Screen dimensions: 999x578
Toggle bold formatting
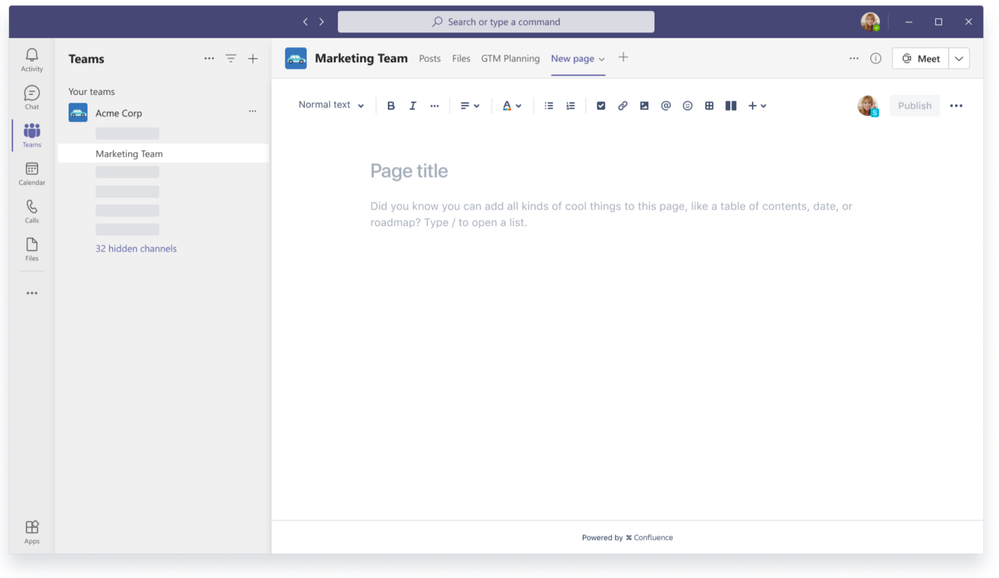(x=391, y=106)
